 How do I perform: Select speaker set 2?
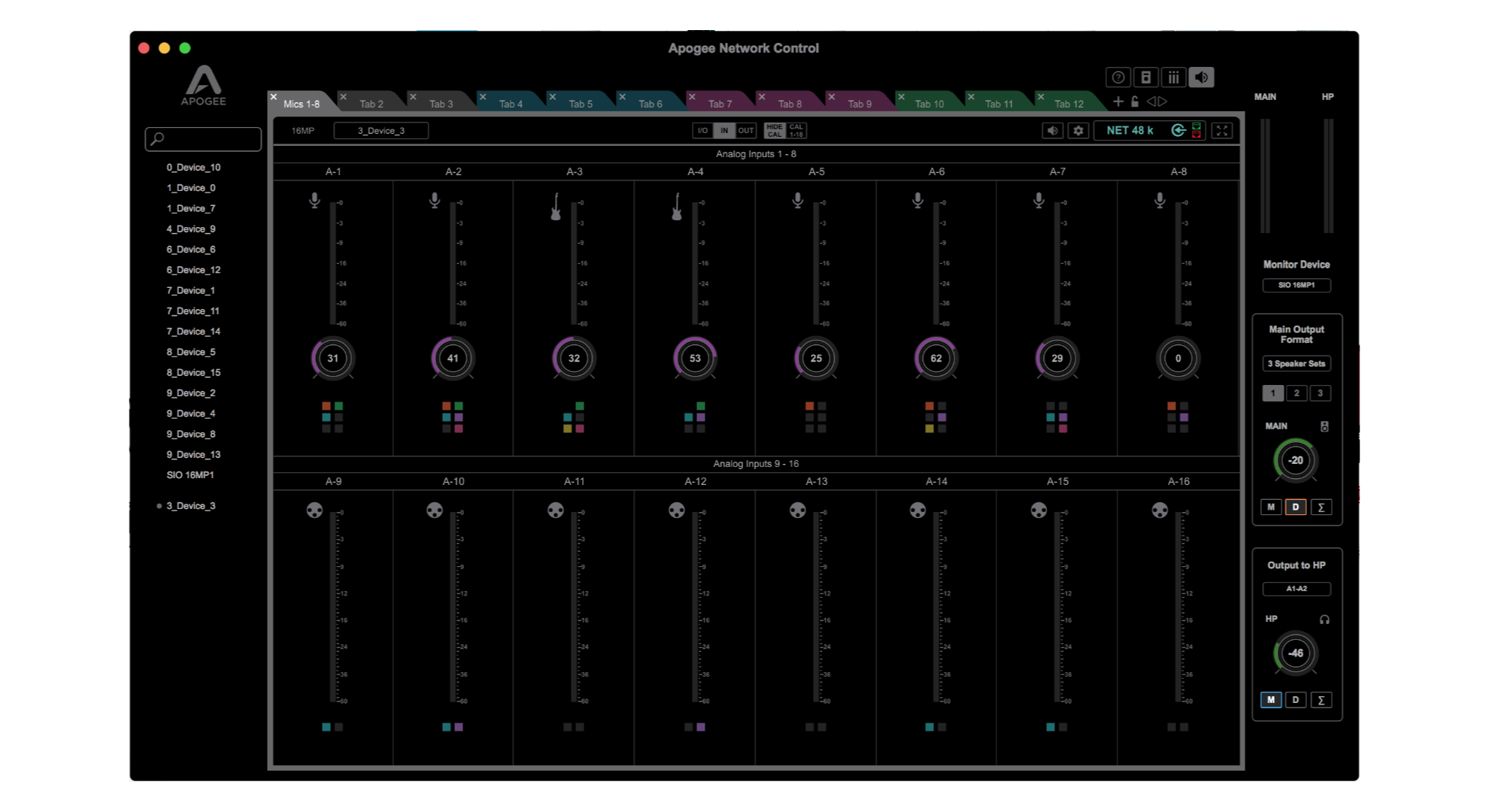[x=1296, y=393]
